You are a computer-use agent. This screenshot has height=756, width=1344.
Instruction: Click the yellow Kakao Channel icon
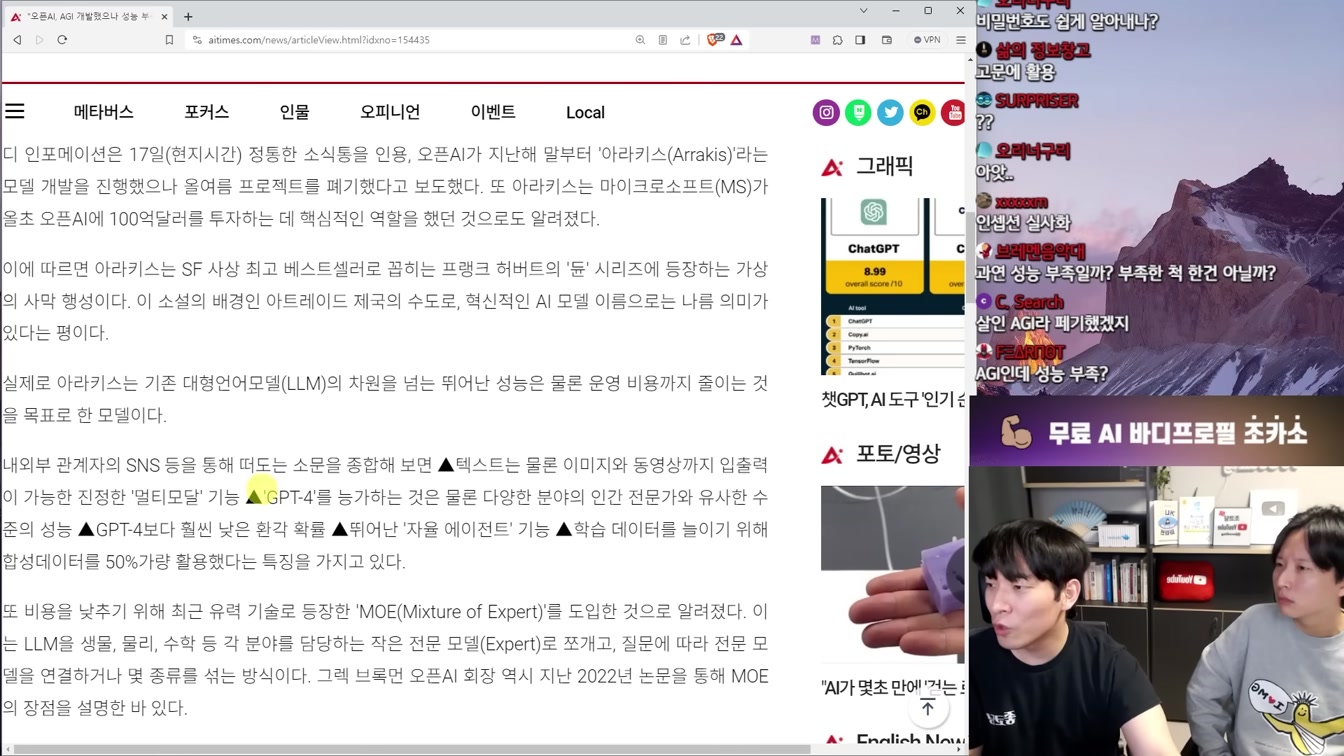click(922, 112)
